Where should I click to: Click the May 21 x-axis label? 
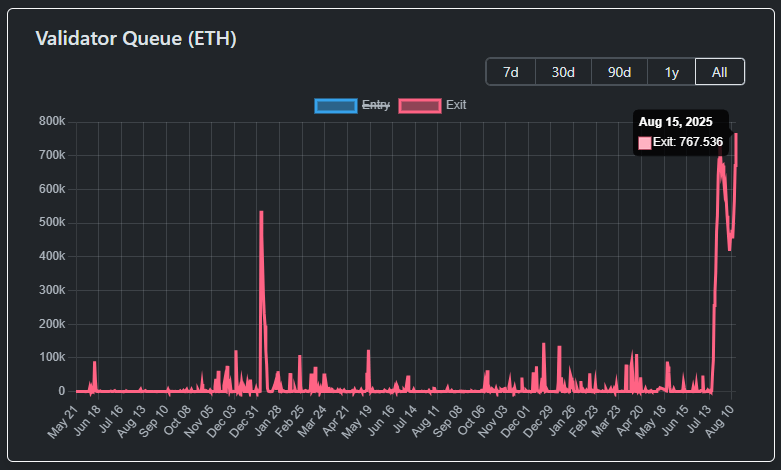(x=63, y=421)
